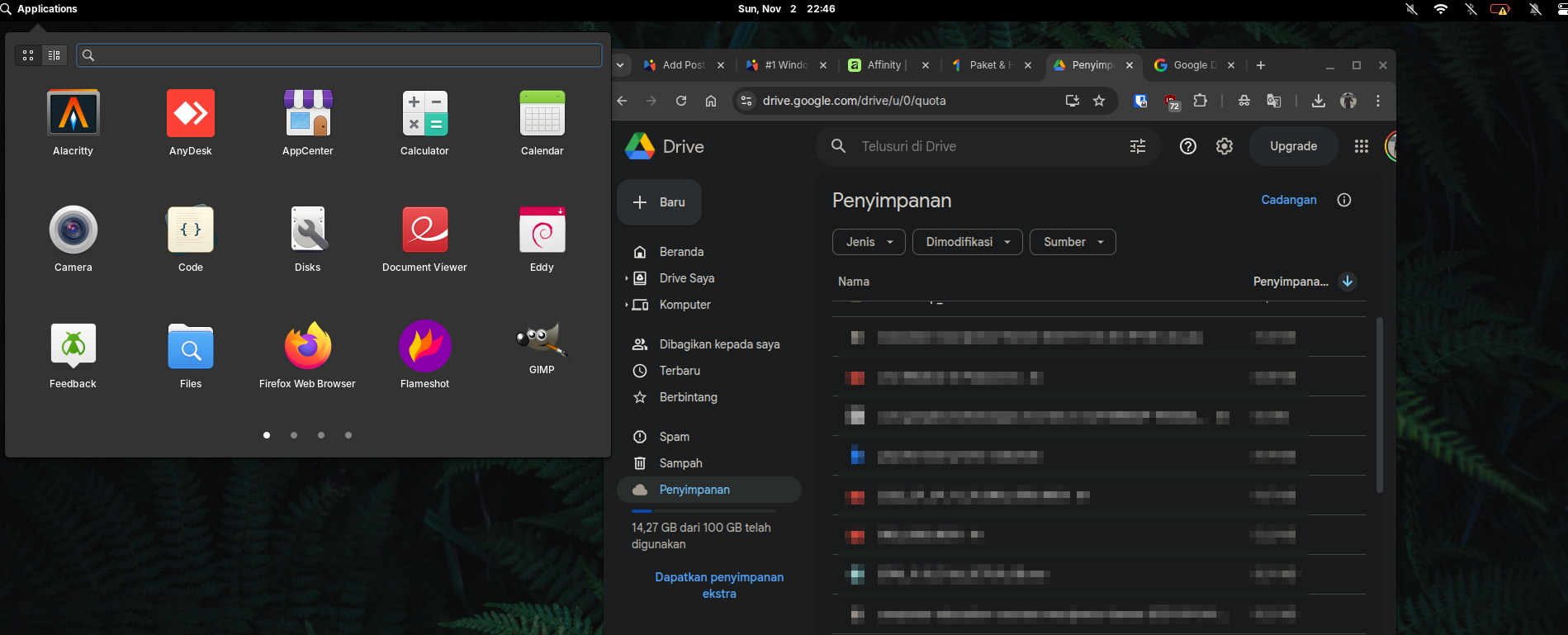Open the Disks utility
Viewport: 1568px width, 635px height.
[307, 230]
